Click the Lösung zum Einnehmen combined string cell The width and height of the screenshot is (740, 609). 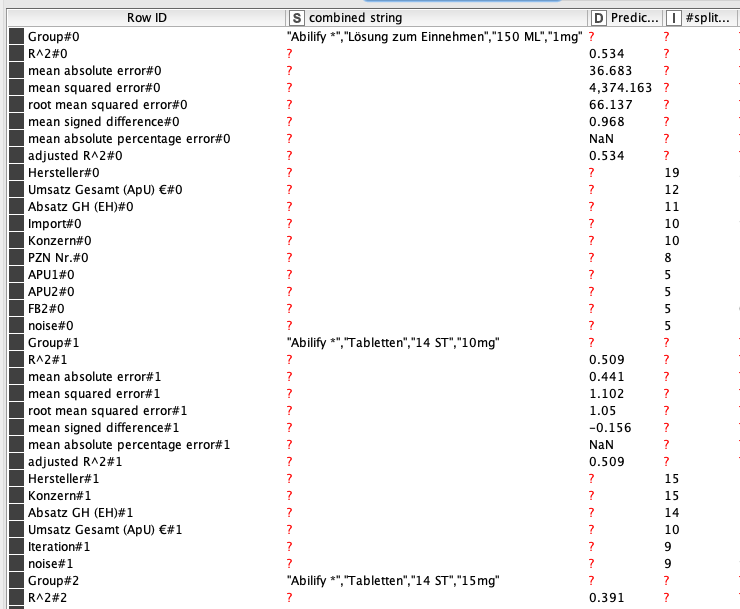[435, 37]
